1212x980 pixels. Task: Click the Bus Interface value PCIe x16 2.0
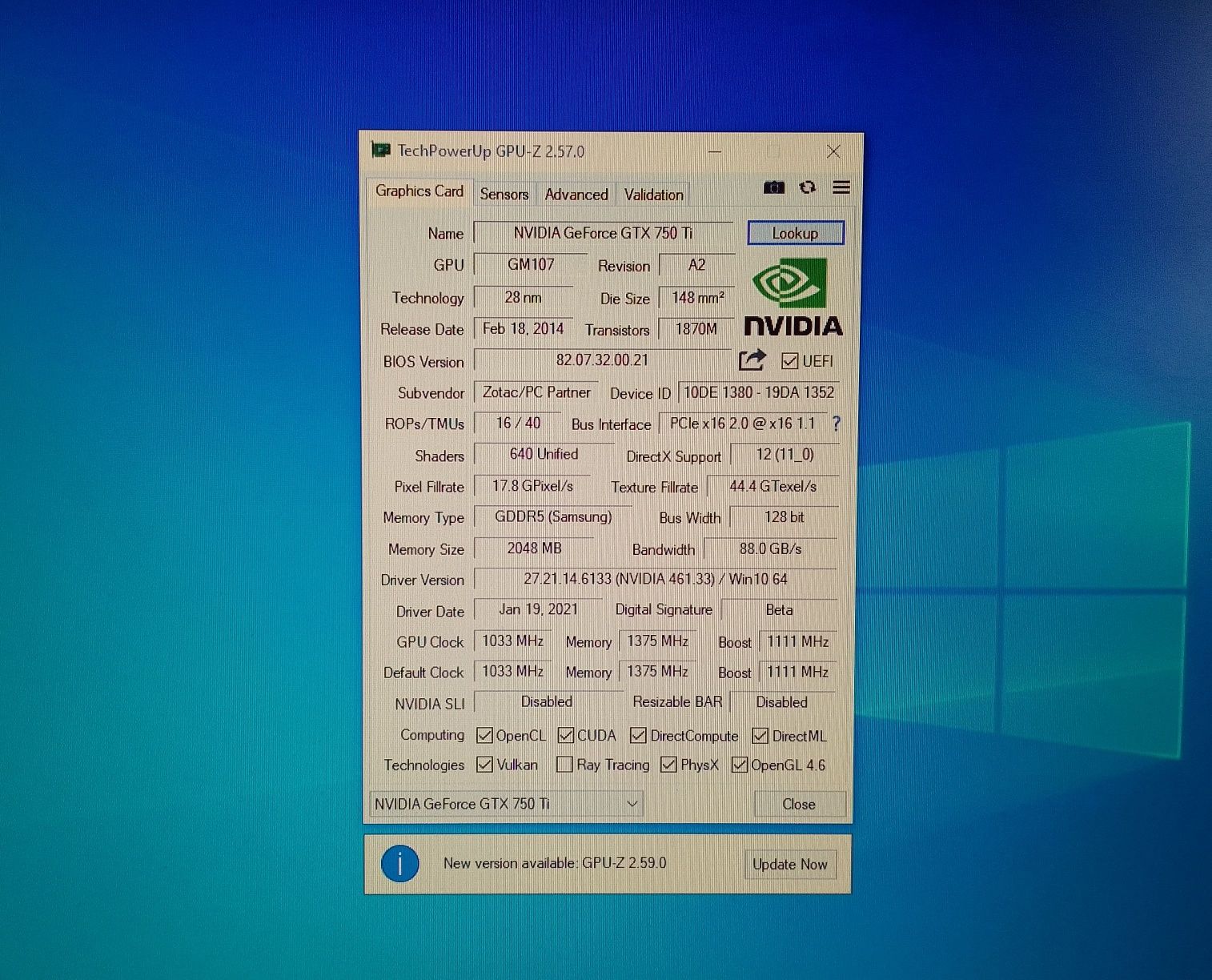pos(742,424)
